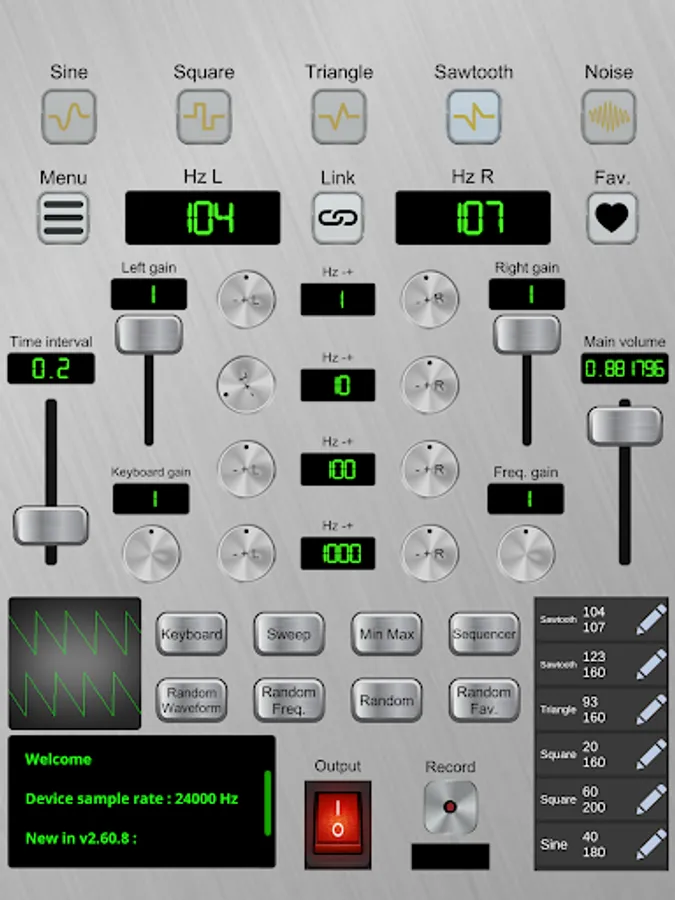This screenshot has height=900, width=675.
Task: Click the Random Fav. button
Action: pos(484,700)
